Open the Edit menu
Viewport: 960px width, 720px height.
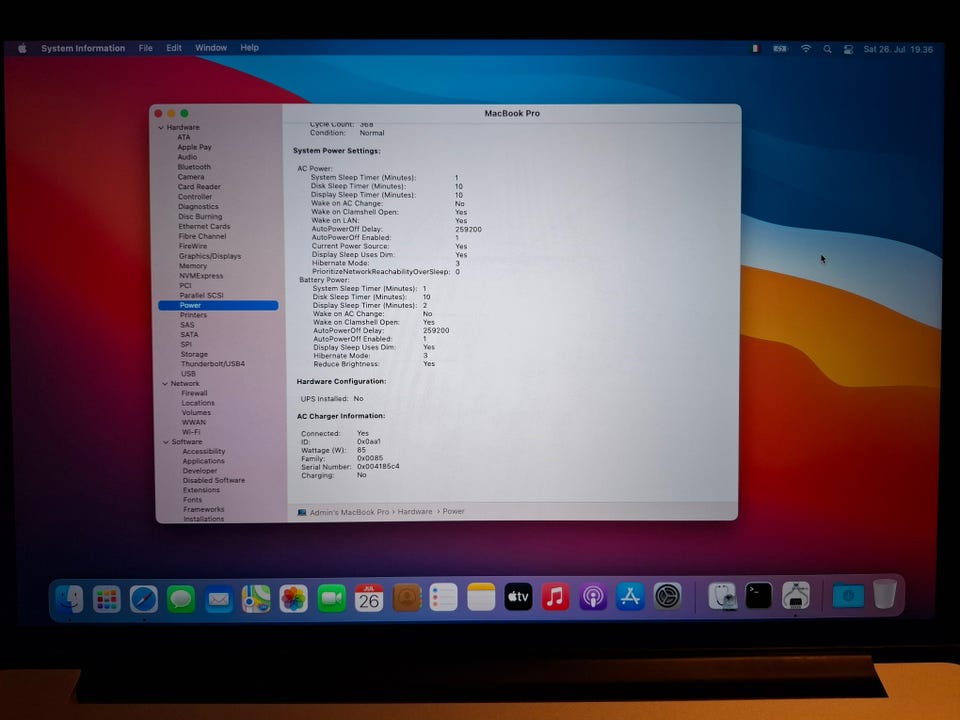174,48
